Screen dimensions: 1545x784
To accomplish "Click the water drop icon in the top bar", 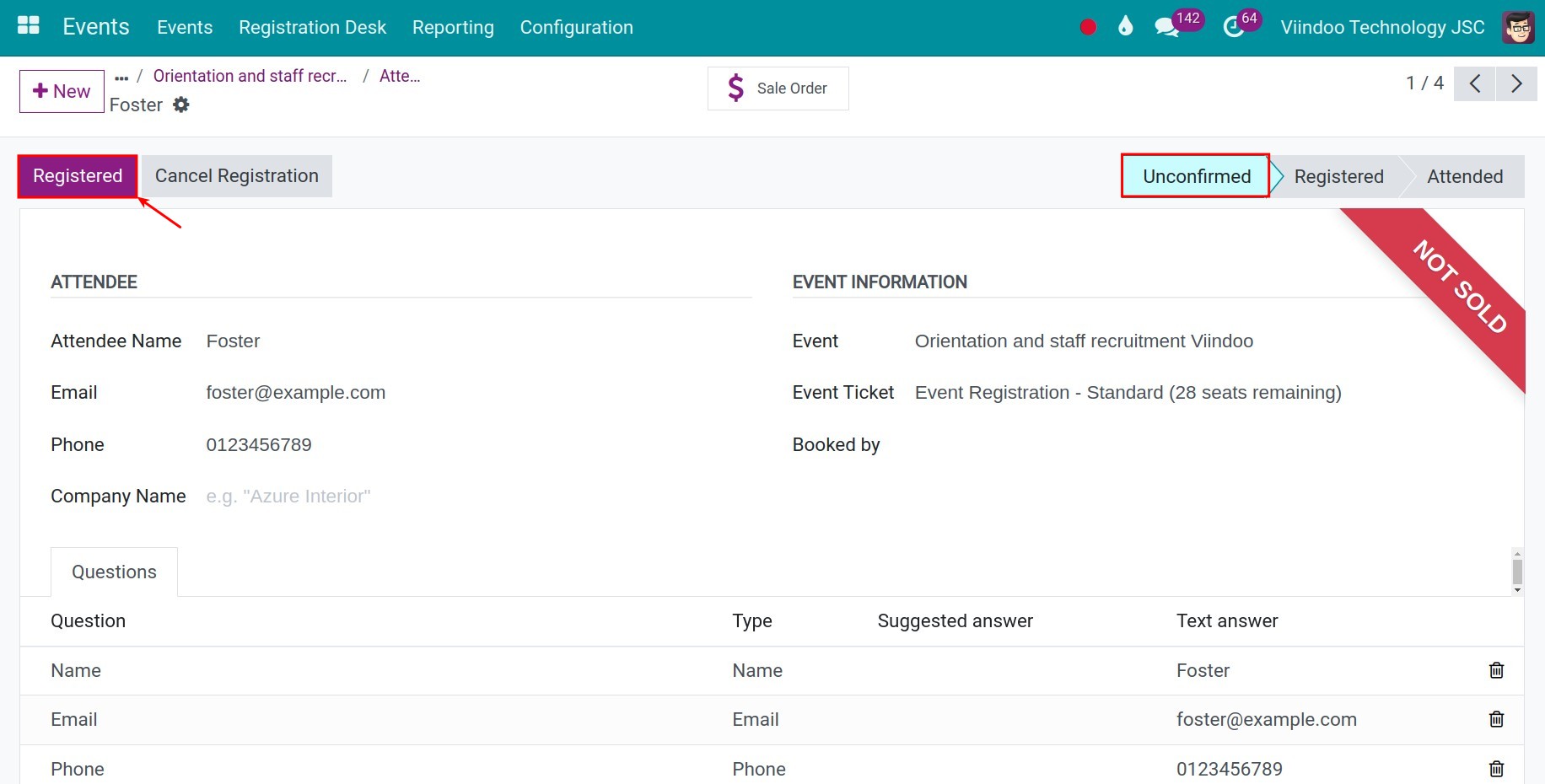I will coord(1125,27).
